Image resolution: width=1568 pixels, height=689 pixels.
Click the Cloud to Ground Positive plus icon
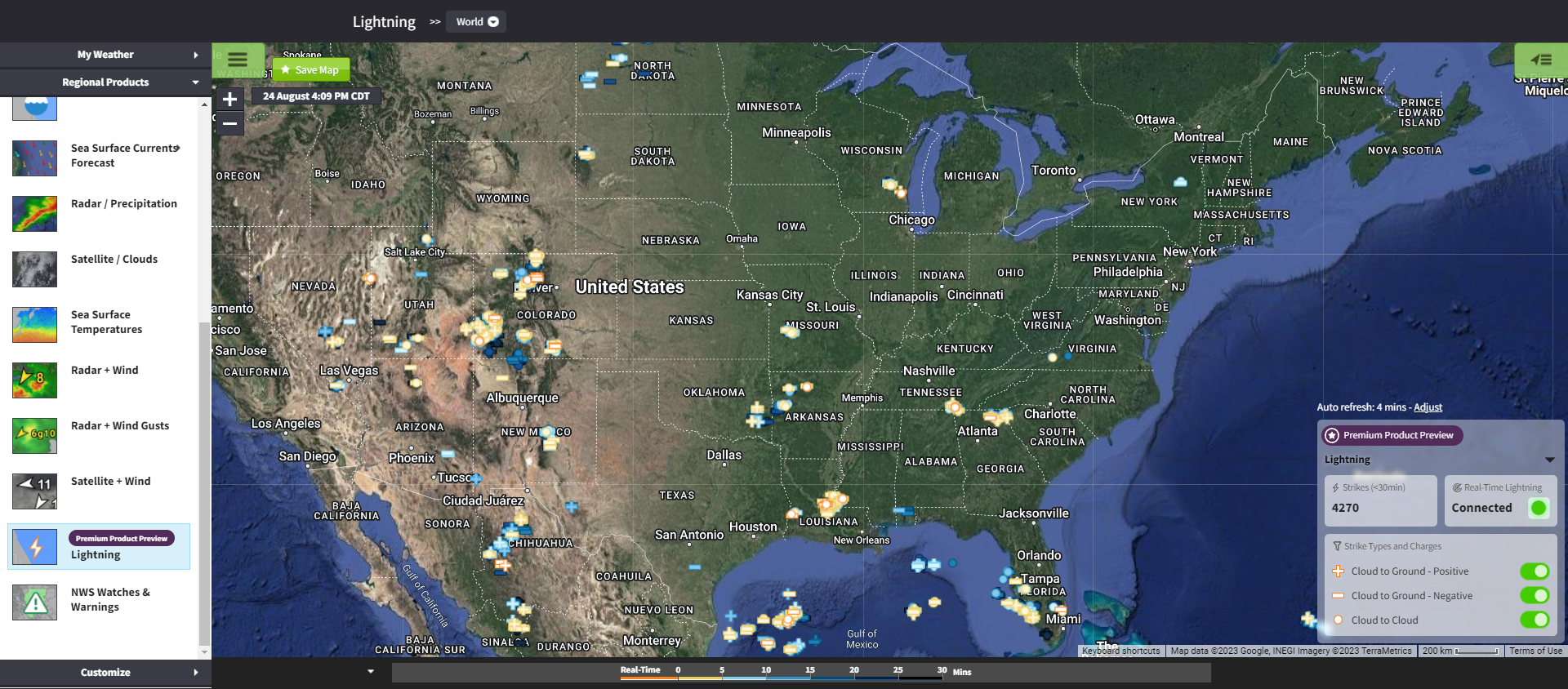pyautogui.click(x=1338, y=571)
